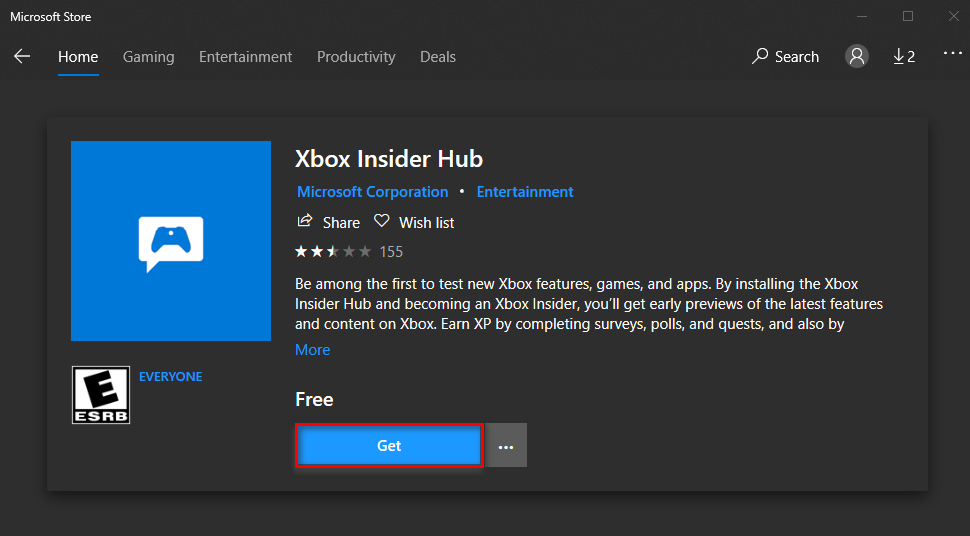Click the back arrow icon

[x=22, y=57]
